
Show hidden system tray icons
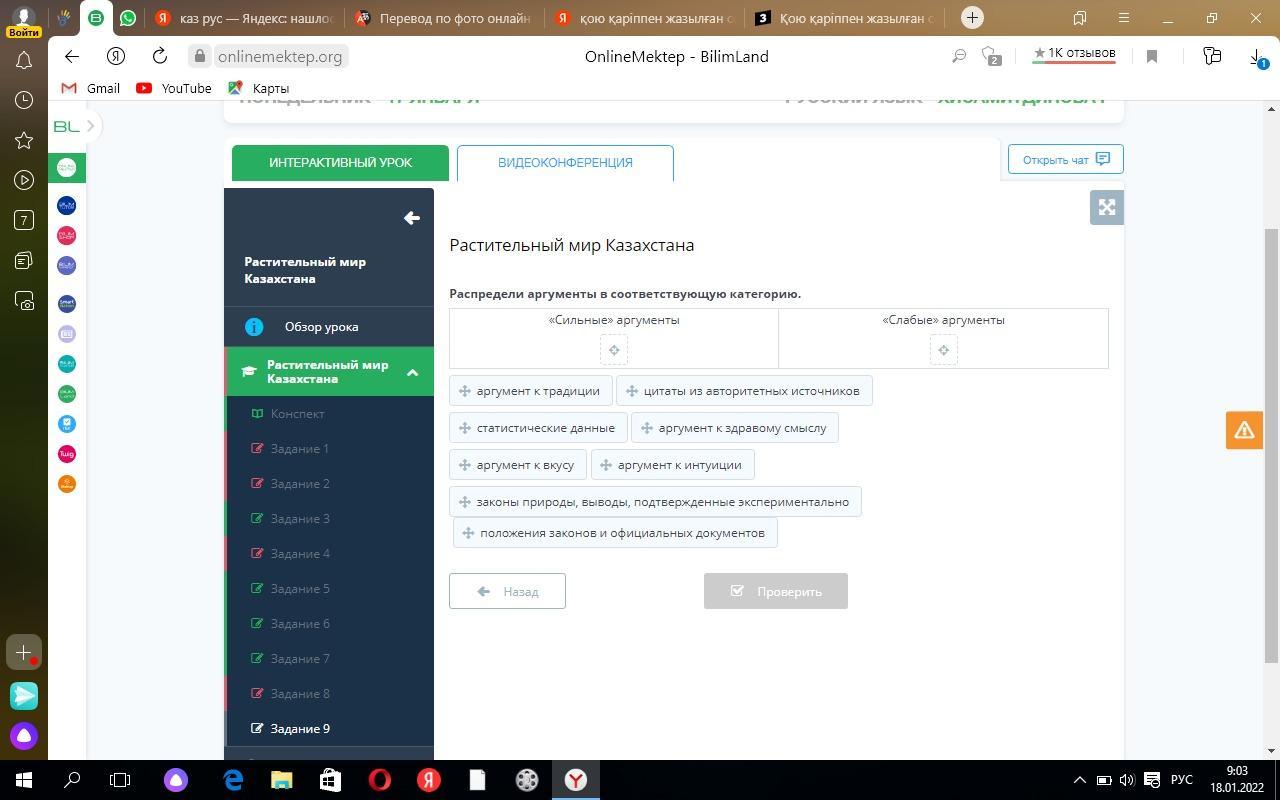tap(1079, 780)
